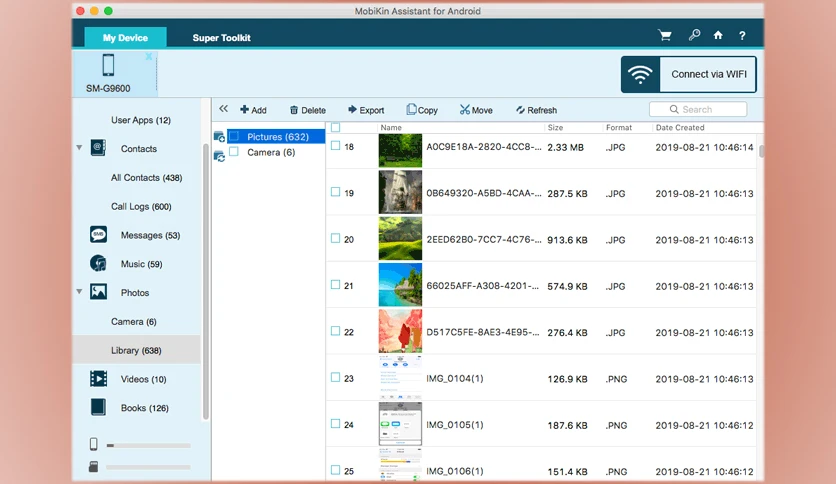Collapse the Photos section triangle
The image size is (836, 484).
79,292
